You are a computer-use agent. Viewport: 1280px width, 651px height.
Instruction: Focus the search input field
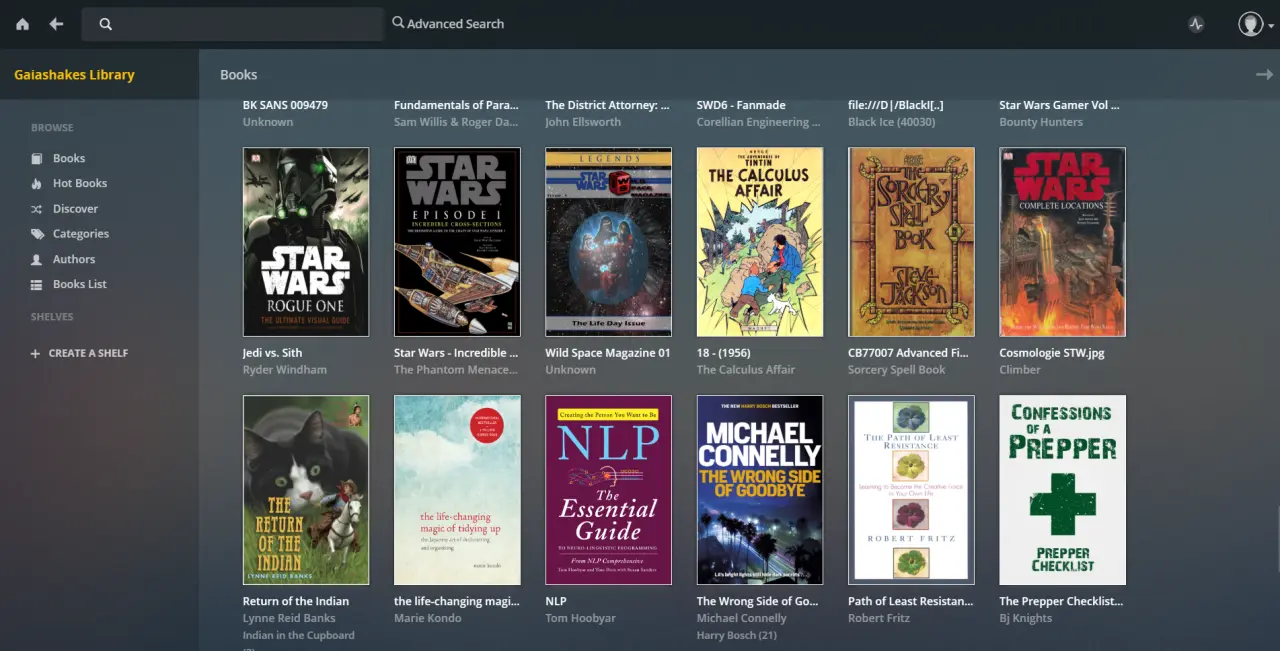click(x=232, y=24)
